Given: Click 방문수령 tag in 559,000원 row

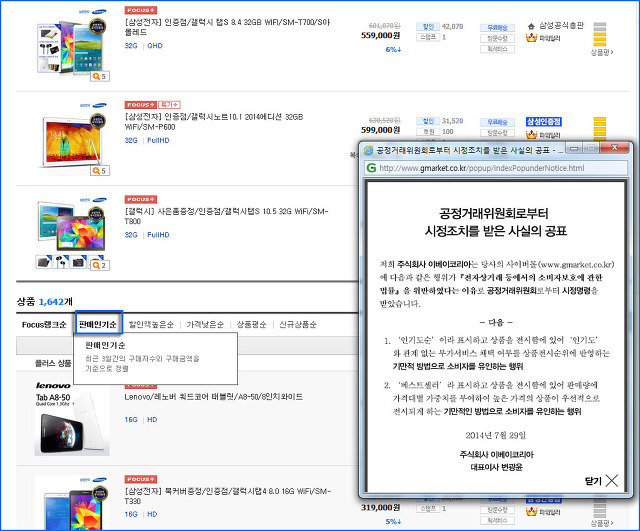Looking at the screenshot, I should pyautogui.click(x=497, y=38).
